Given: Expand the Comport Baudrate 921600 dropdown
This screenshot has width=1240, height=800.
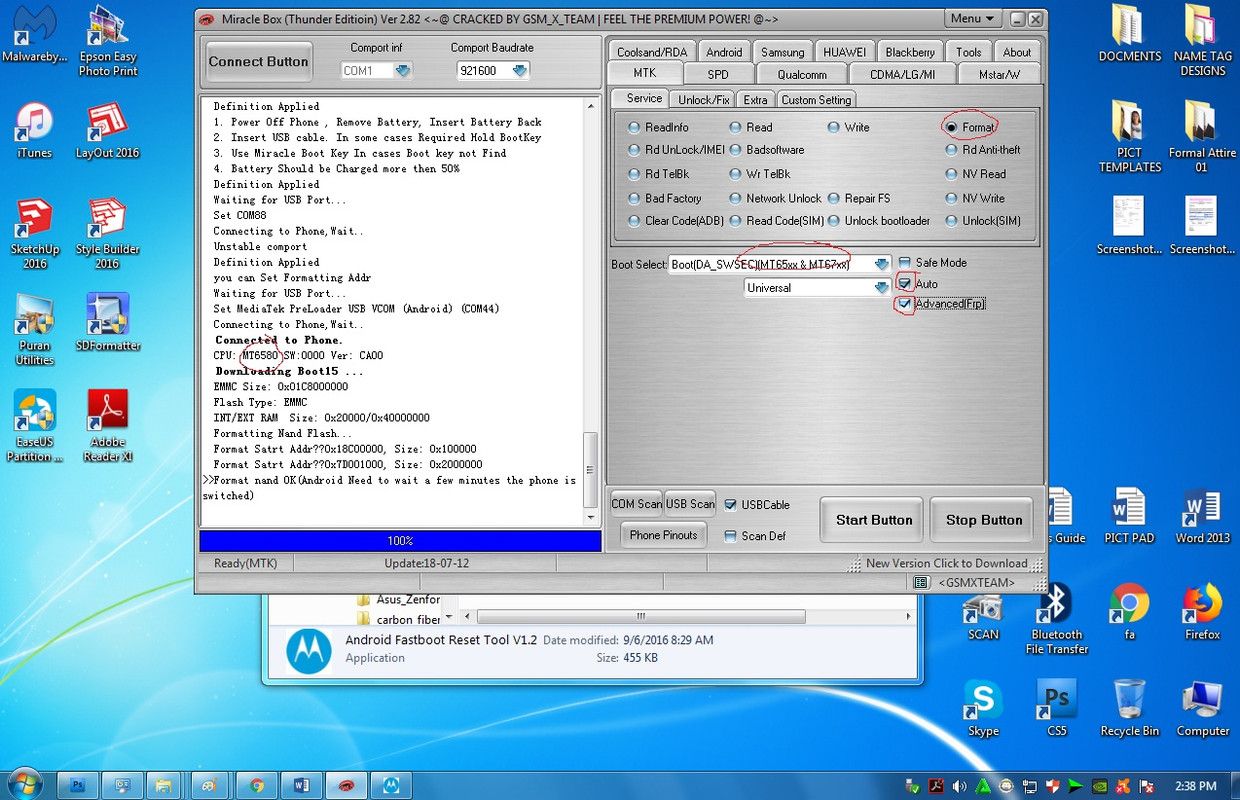Looking at the screenshot, I should (x=519, y=70).
